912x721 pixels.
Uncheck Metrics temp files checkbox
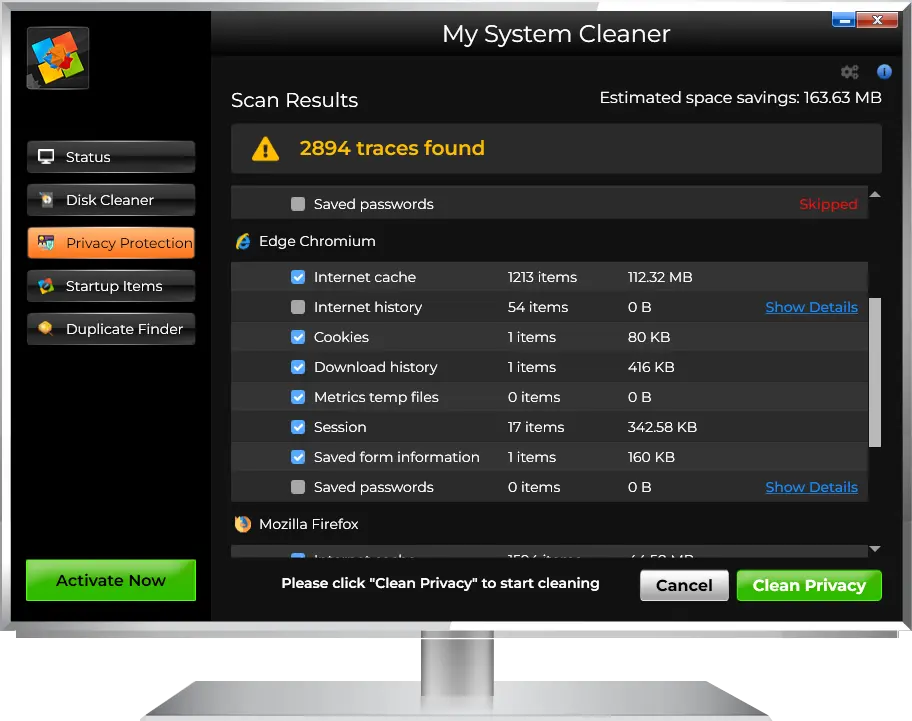[x=298, y=397]
